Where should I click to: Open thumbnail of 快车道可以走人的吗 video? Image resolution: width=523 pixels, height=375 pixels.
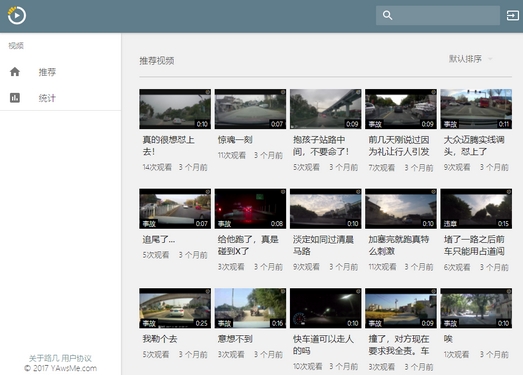click(326, 308)
